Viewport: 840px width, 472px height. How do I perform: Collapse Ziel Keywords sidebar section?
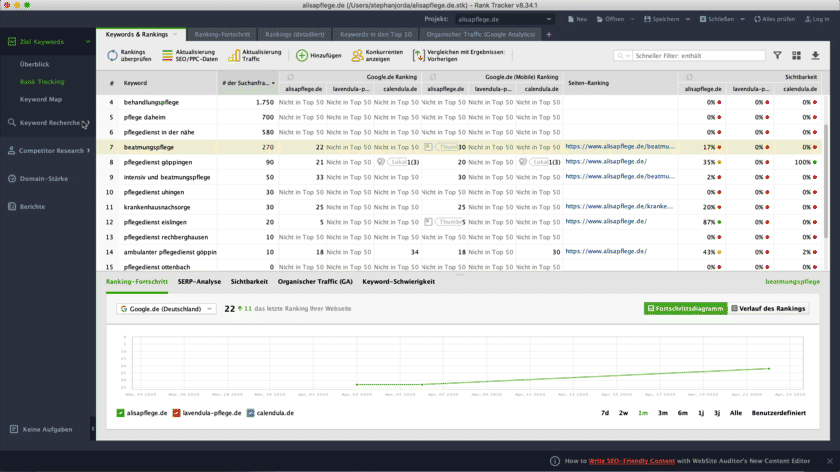(88, 42)
